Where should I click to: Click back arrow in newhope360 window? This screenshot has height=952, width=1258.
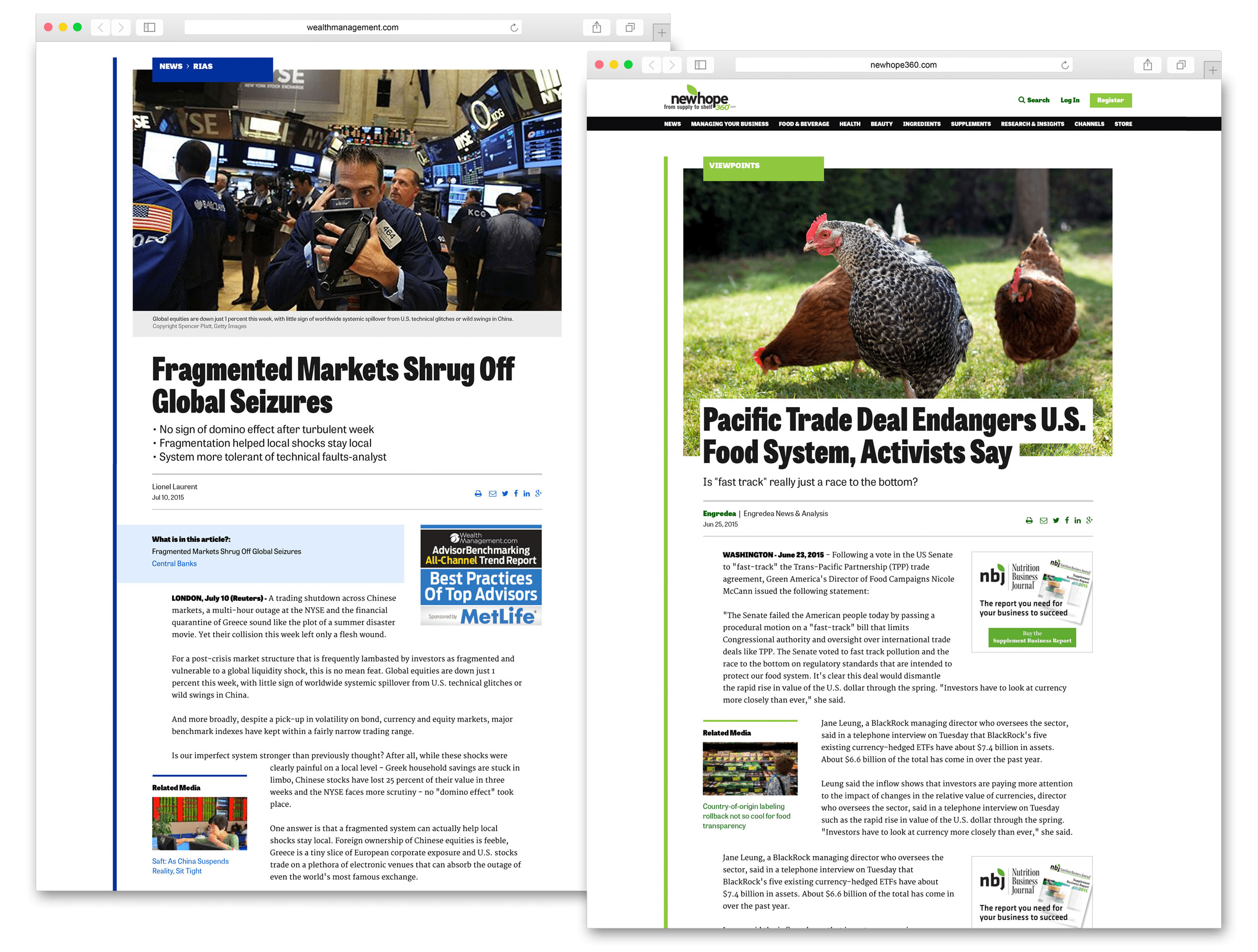[x=652, y=65]
